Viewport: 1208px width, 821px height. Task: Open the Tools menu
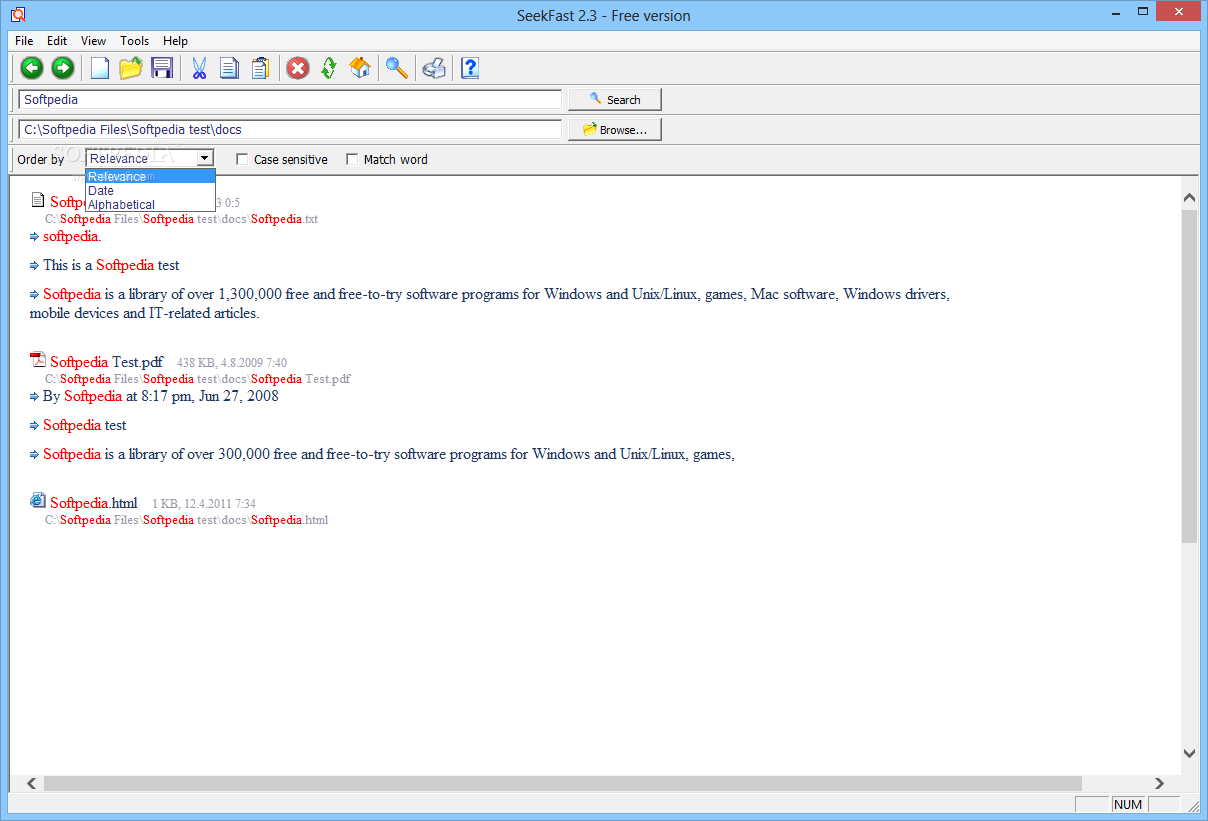(x=134, y=41)
